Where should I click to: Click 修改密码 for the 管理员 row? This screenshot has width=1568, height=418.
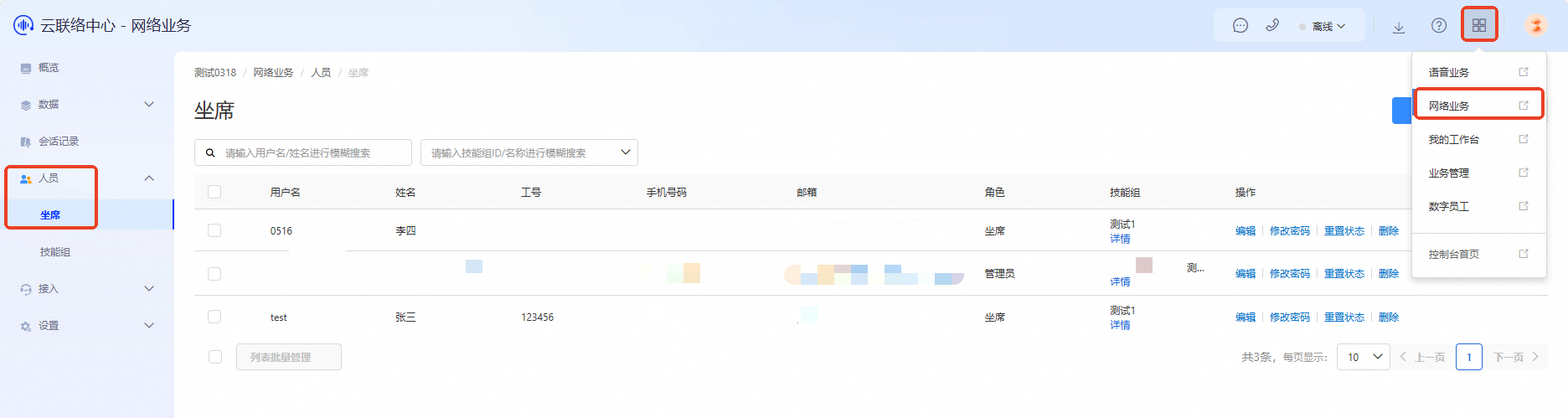1290,274
